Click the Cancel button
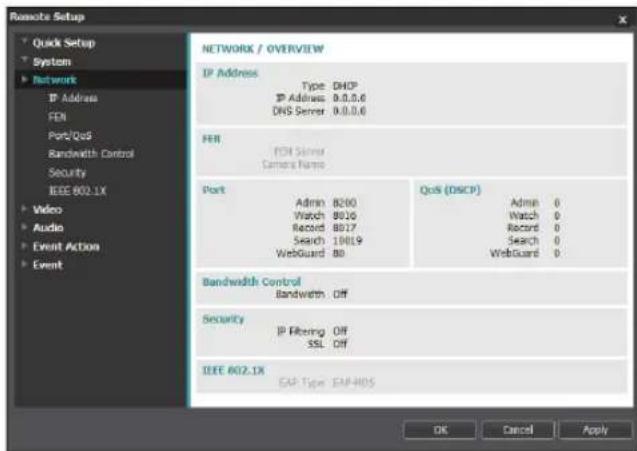The width and height of the screenshot is (637, 451). [518, 430]
